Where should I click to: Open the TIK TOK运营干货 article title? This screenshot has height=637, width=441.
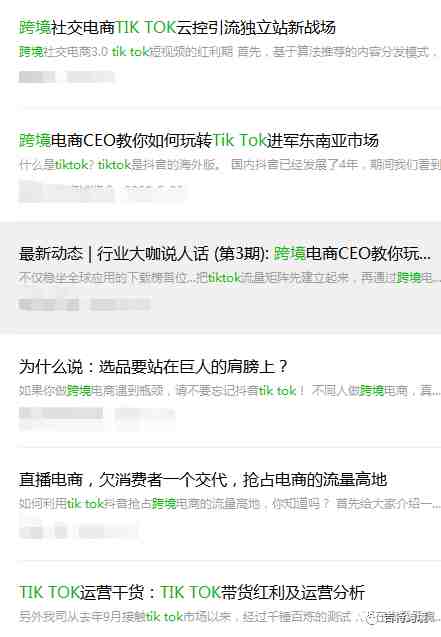[x=192, y=592]
